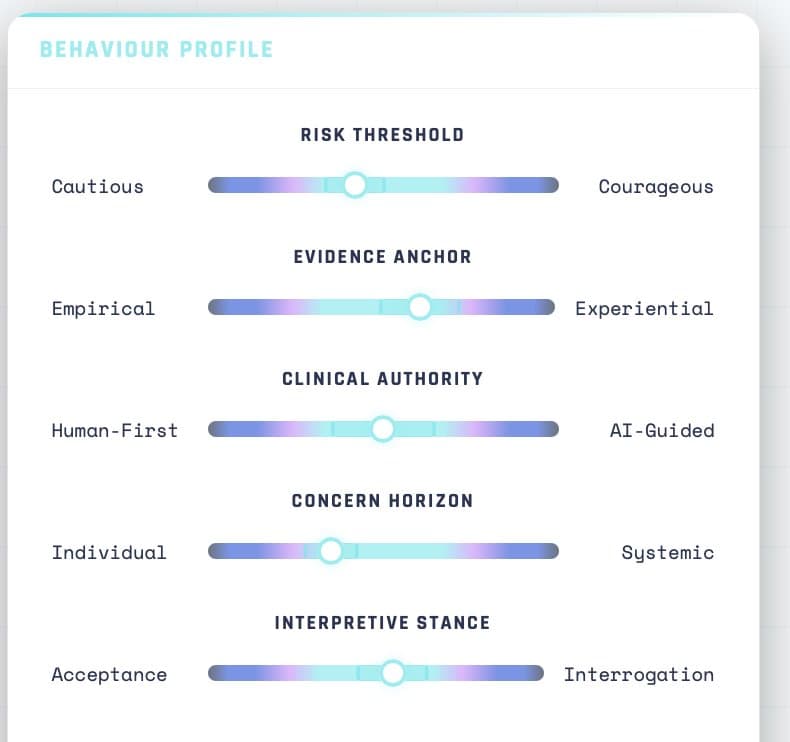
Task: Click Concern Horizon track near Systemic end
Action: tap(545, 551)
